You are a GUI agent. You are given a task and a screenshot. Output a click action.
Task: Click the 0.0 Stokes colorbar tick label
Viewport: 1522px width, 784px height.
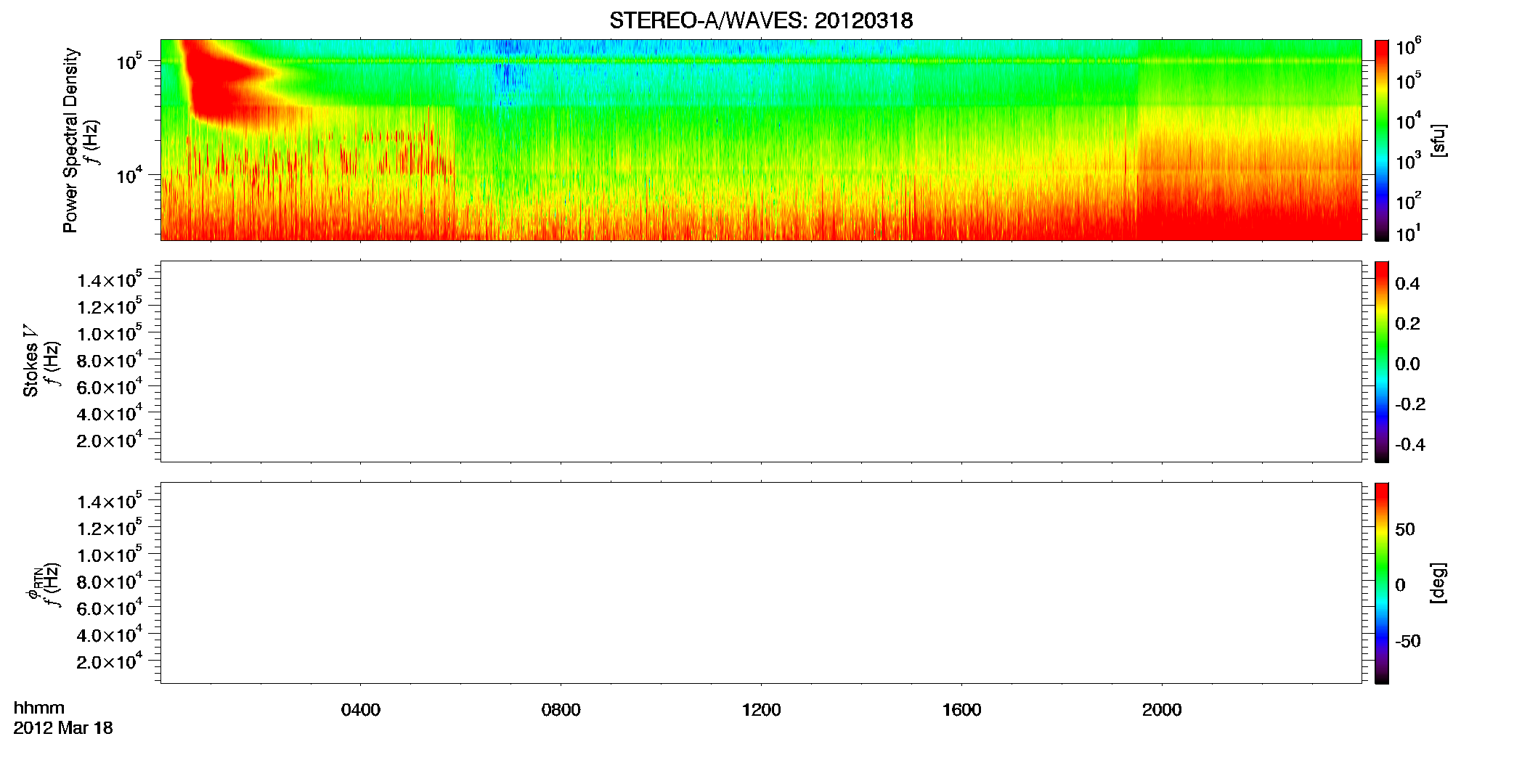point(1407,364)
